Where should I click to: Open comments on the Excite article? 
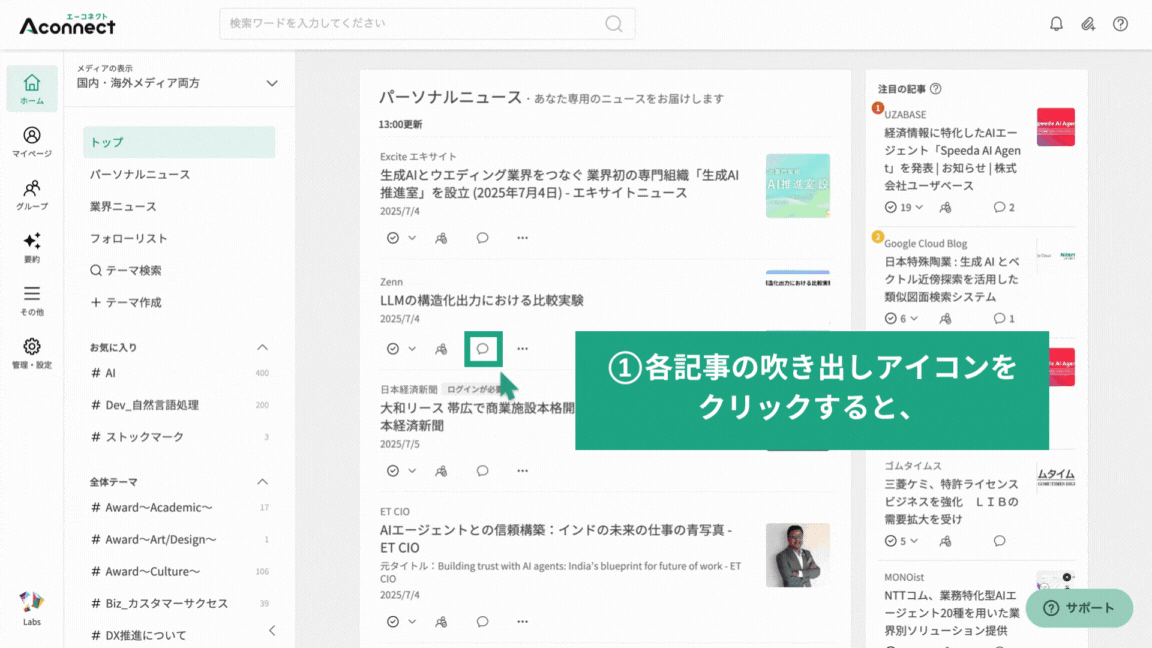[482, 237]
